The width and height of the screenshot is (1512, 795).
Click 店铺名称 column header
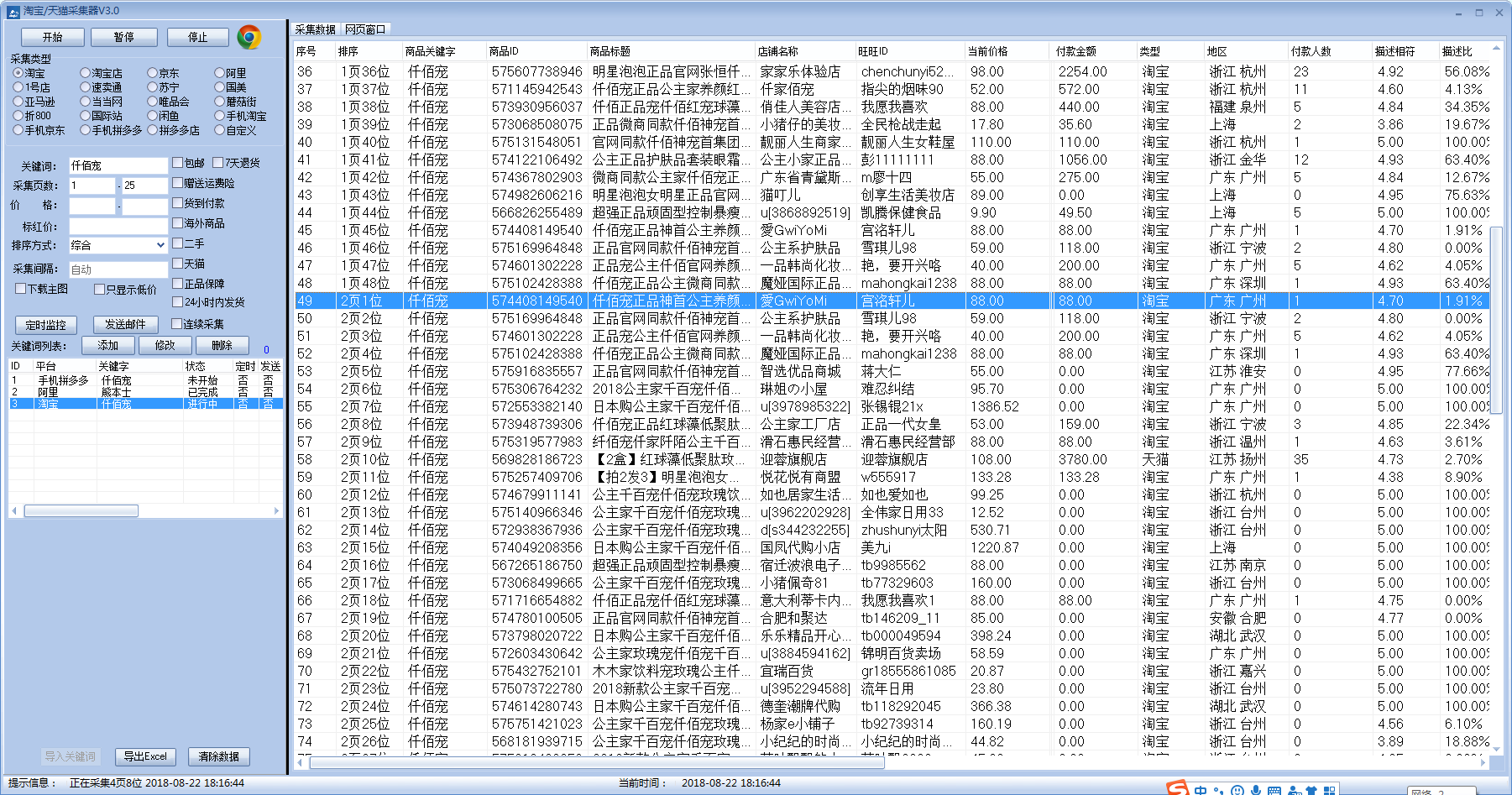tap(804, 51)
